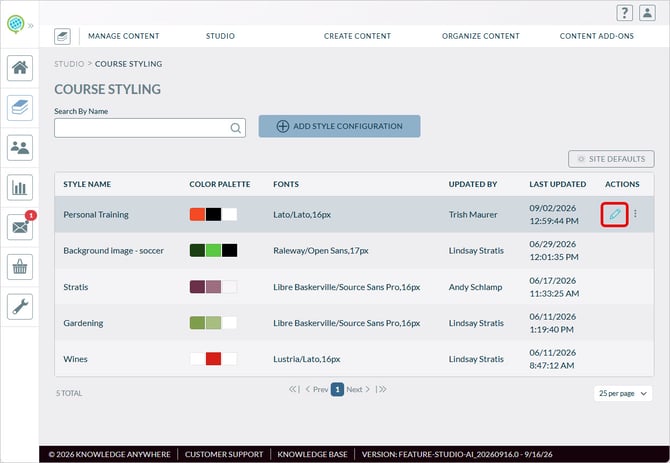Go to first page pagination arrow
This screenshot has width=670, height=463.
294,389
